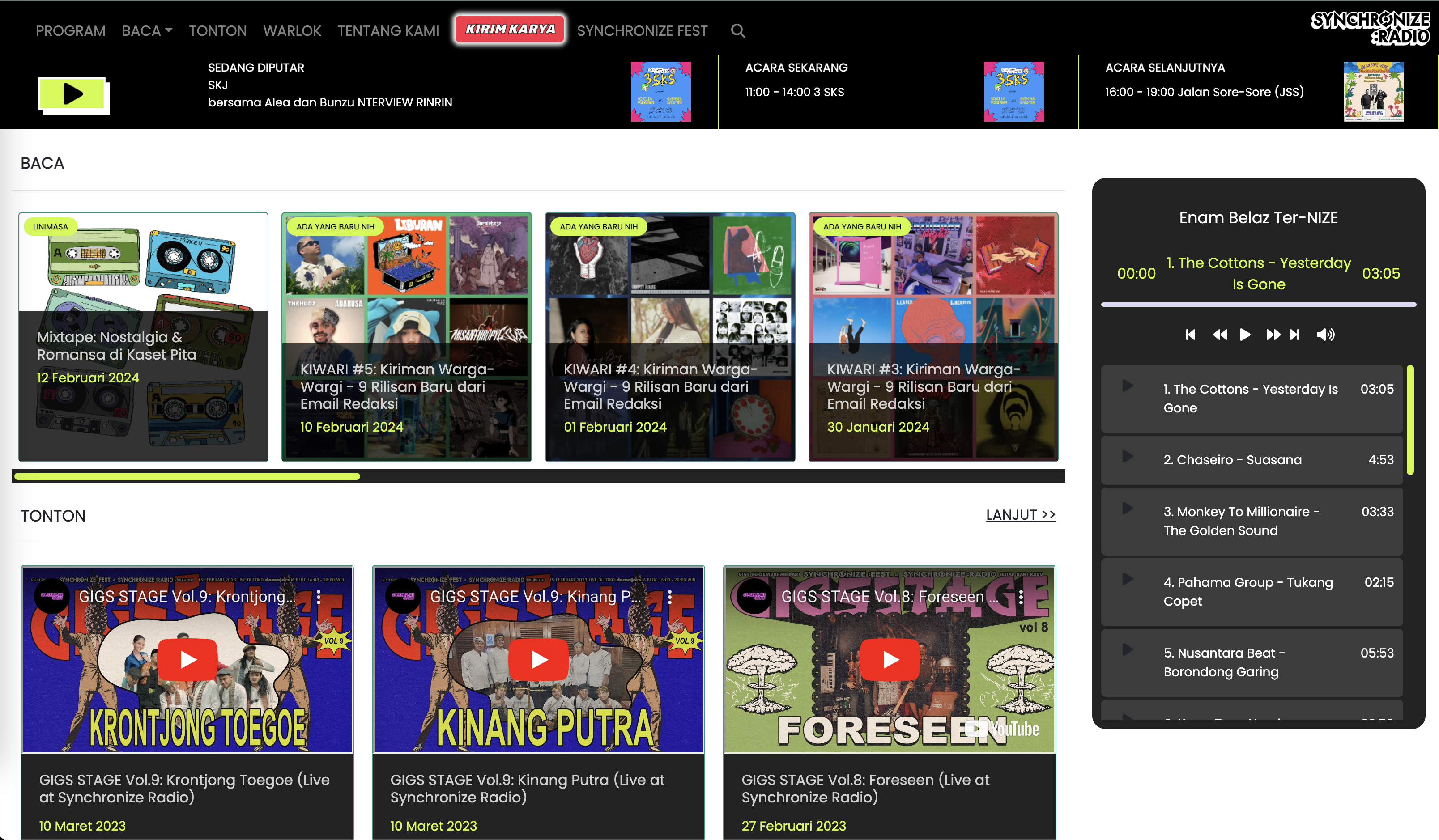The image size is (1439, 840).
Task: Open KIWARI #3 article card
Action: pyautogui.click(x=933, y=337)
